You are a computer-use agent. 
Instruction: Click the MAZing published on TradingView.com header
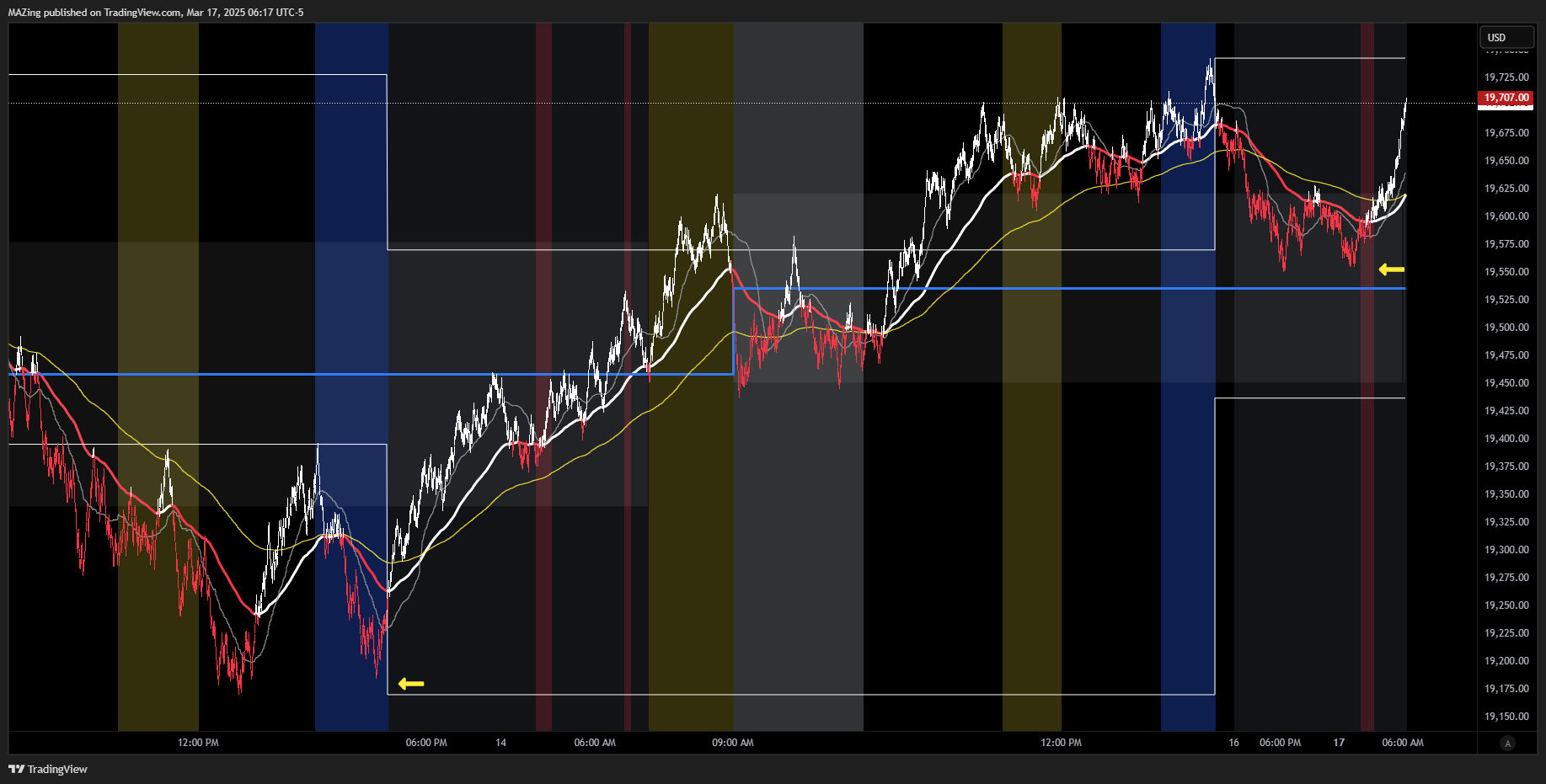[156, 12]
